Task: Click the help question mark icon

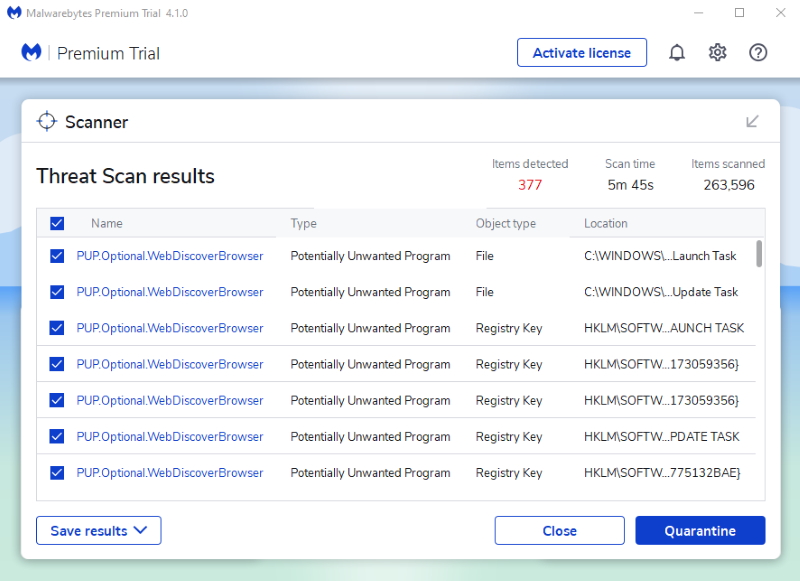Action: coord(758,53)
